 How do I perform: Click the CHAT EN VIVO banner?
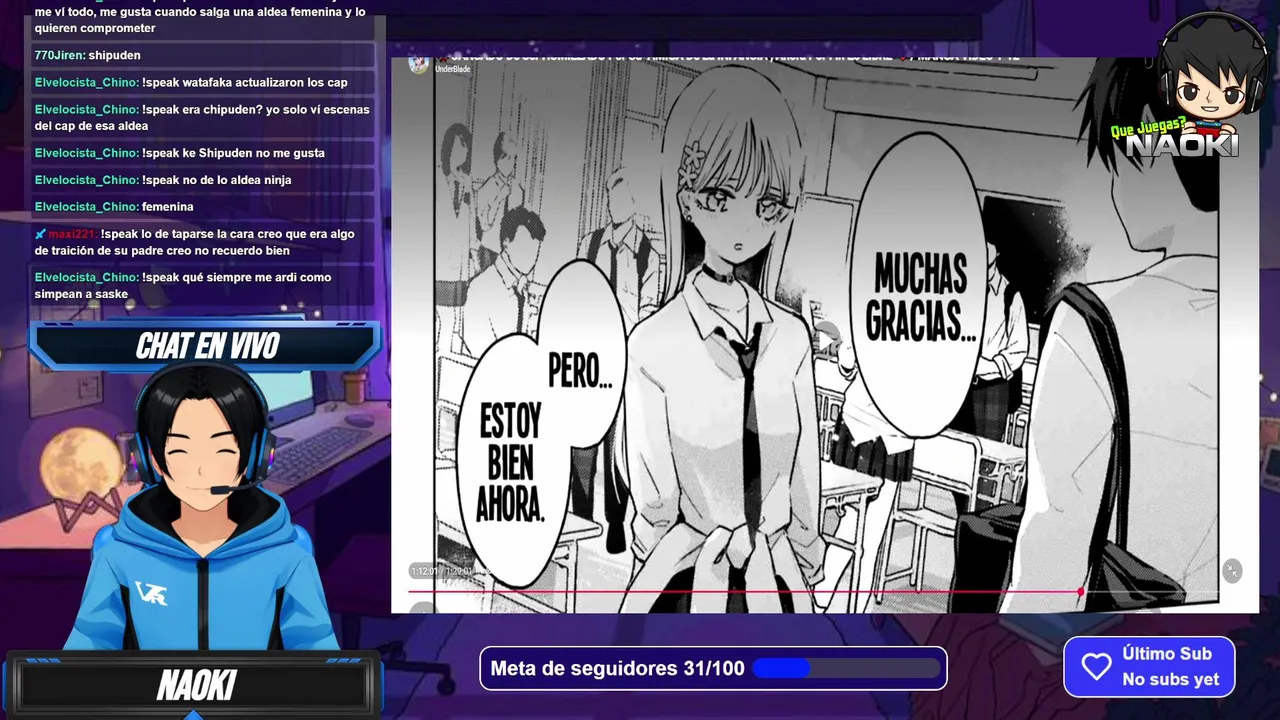tap(206, 346)
